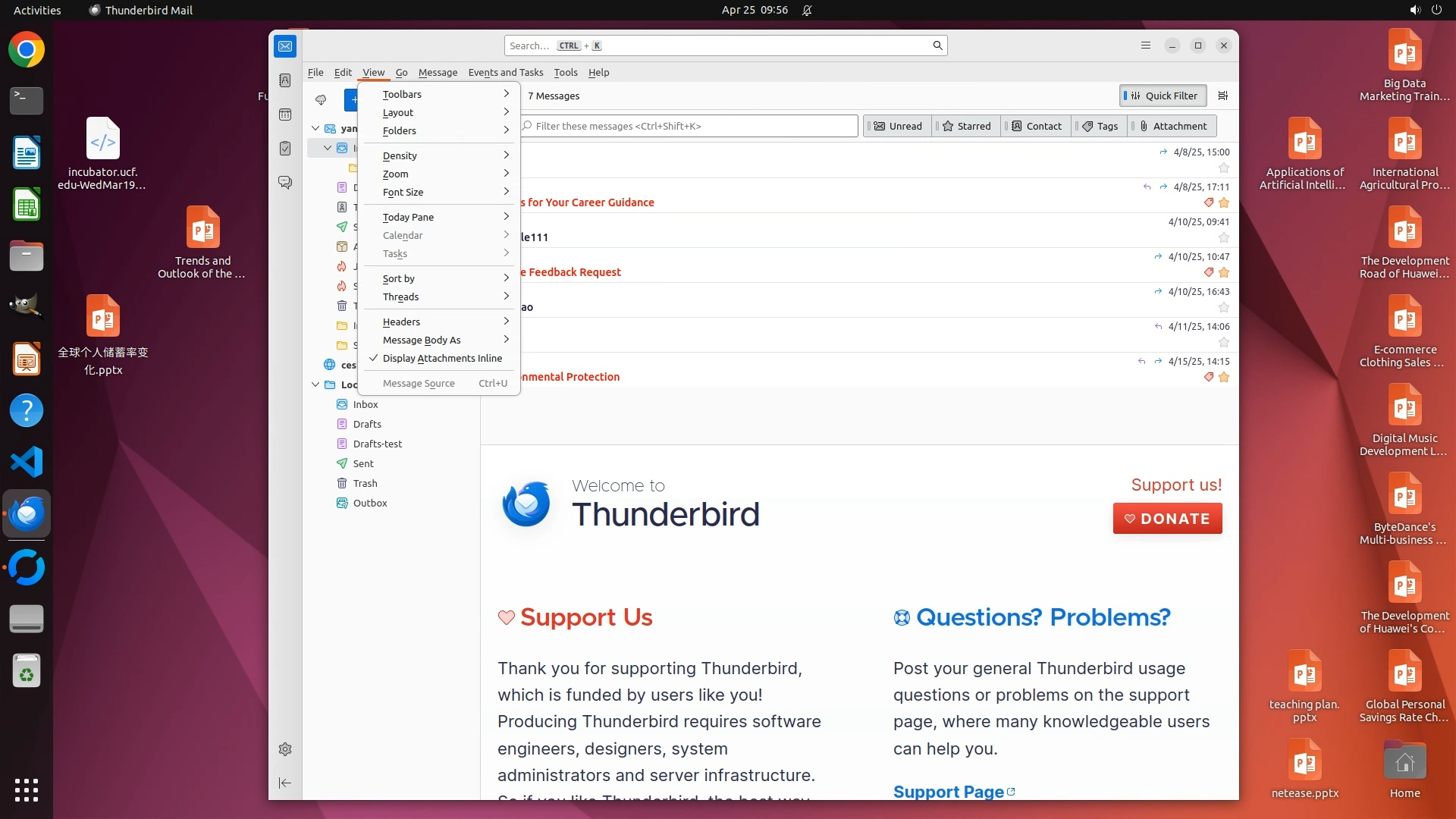Open the Tasks space icon
Screen dimensions: 1456x819
point(285,149)
